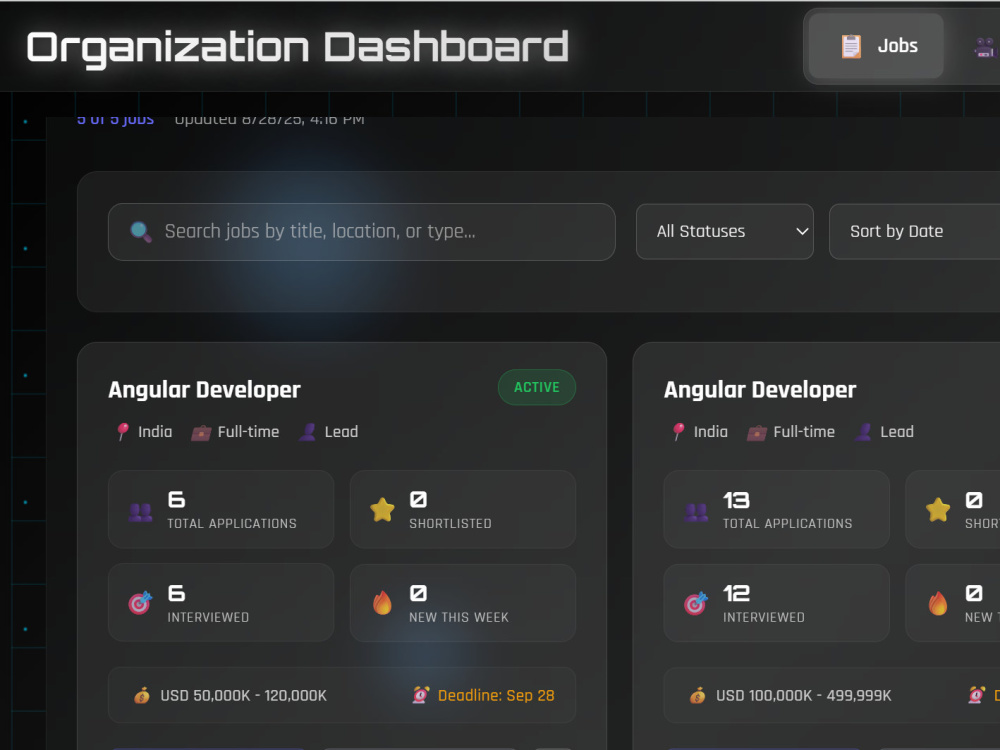This screenshot has width=1000, height=750.
Task: Click the target icon for 6 Interviewed
Action: (x=140, y=603)
